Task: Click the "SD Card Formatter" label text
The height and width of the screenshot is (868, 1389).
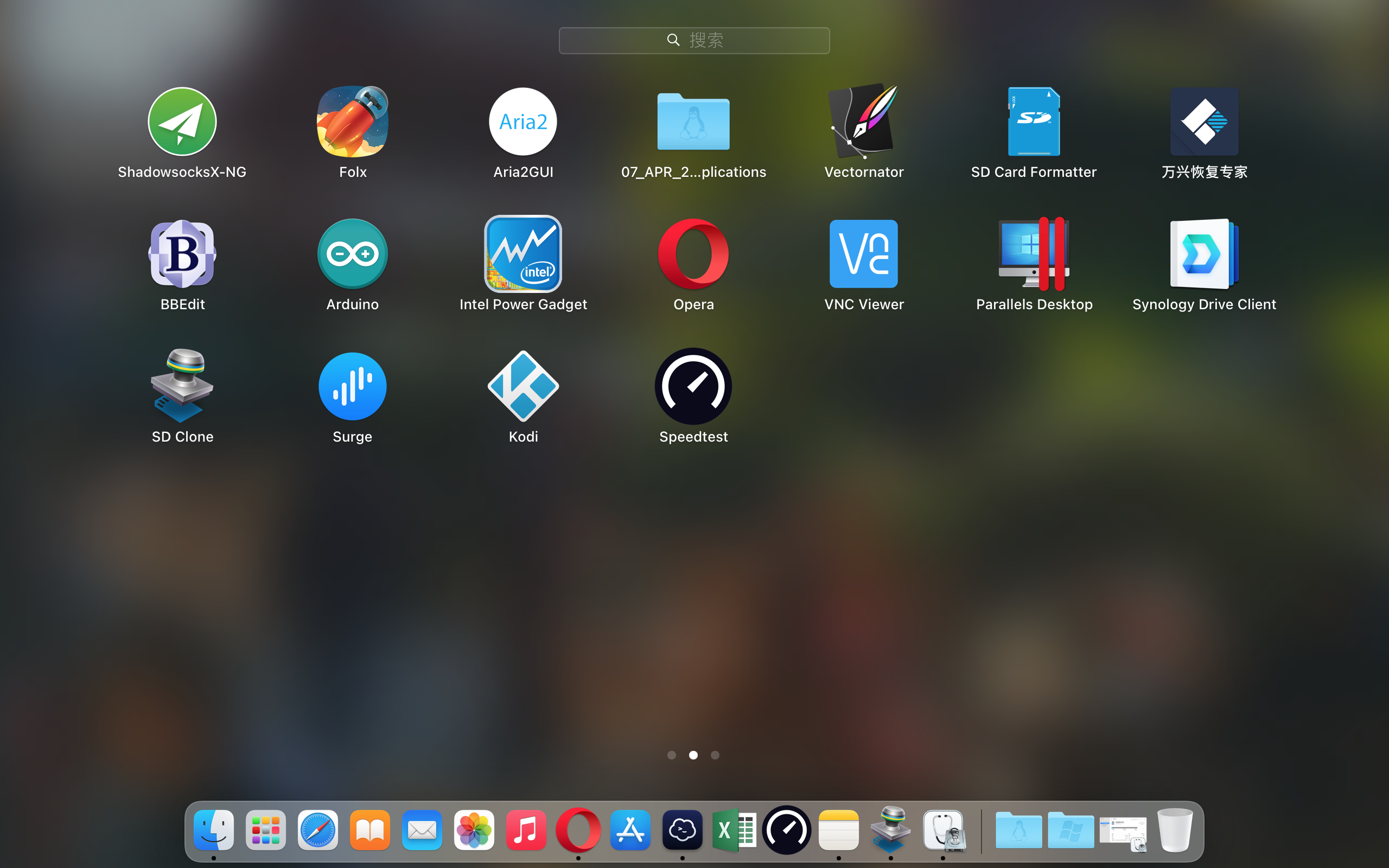Action: tap(1034, 171)
